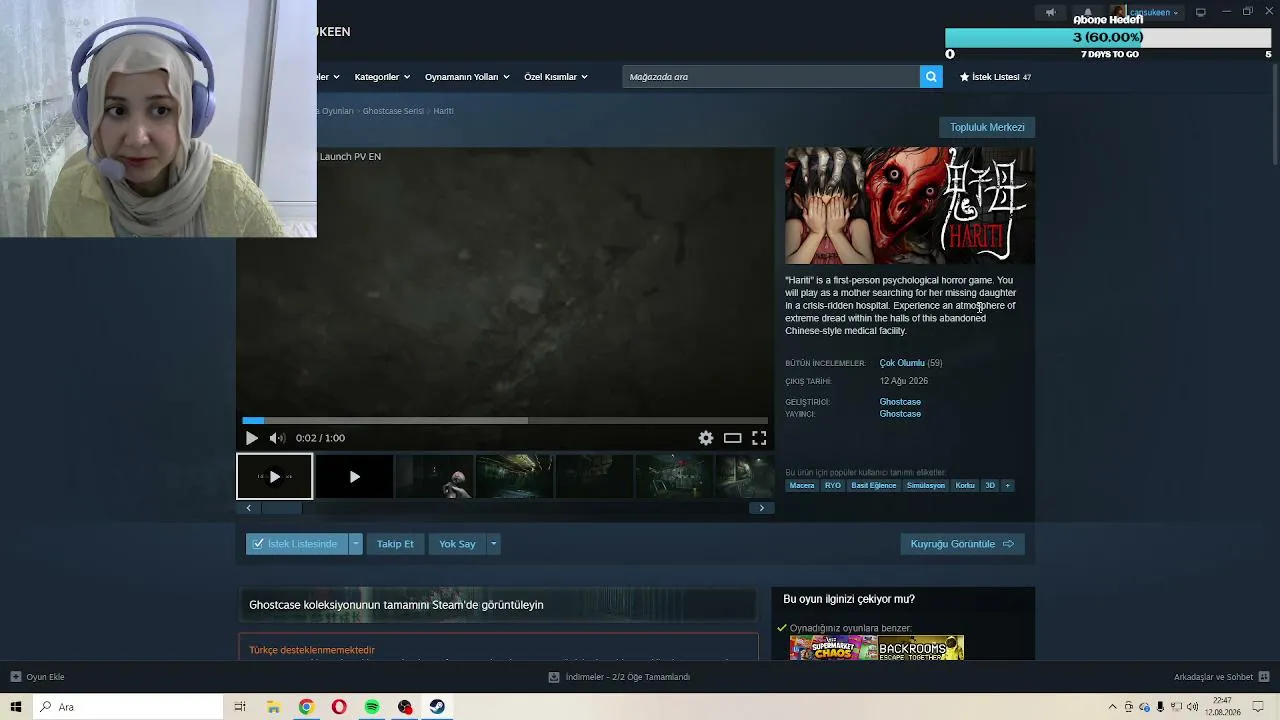Viewport: 1280px width, 720px height.
Task: Open the Oynamanın Yolları menu
Action: coord(467,77)
